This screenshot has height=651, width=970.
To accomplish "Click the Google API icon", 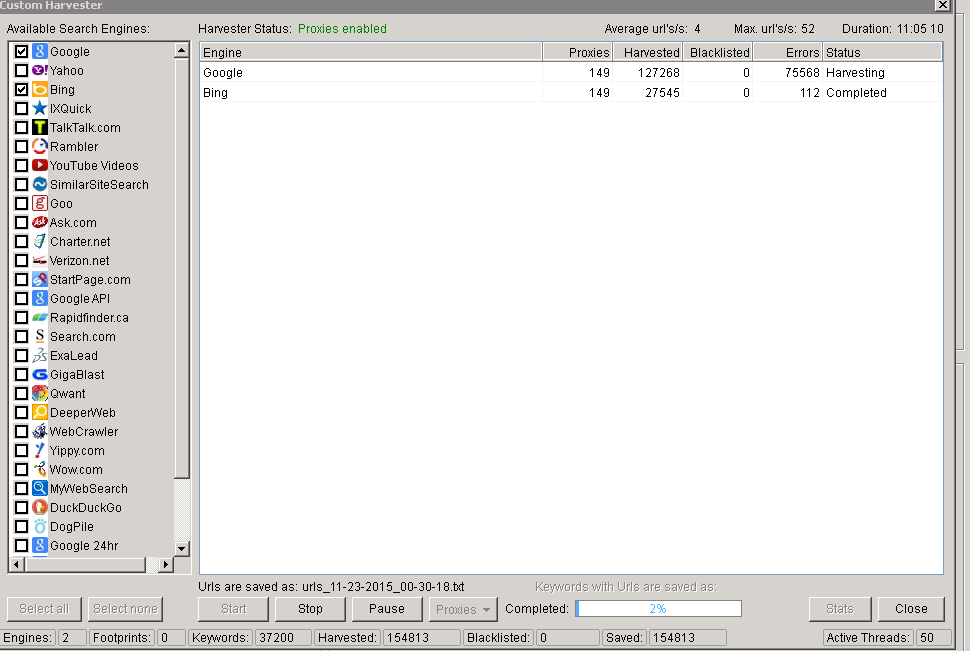I will pyautogui.click(x=40, y=298).
